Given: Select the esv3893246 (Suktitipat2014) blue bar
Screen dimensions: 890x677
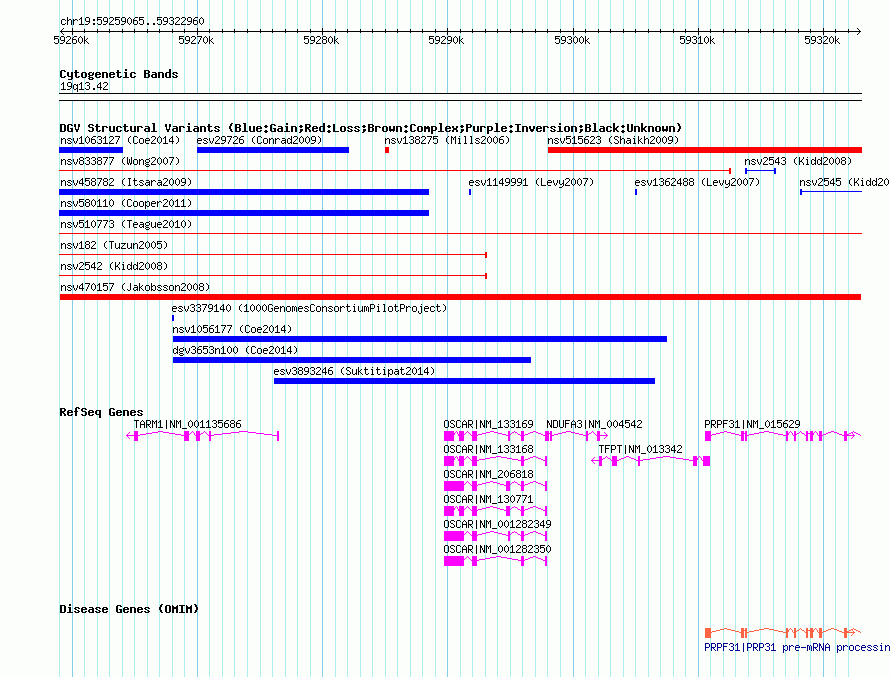Looking at the screenshot, I should (x=464, y=381).
